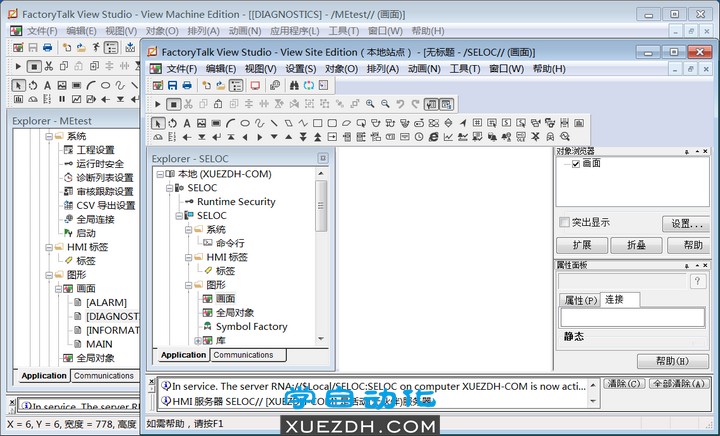Select Ellipse drawing tool in Site Edition
Screen dimensions: 720x436
tap(245, 123)
